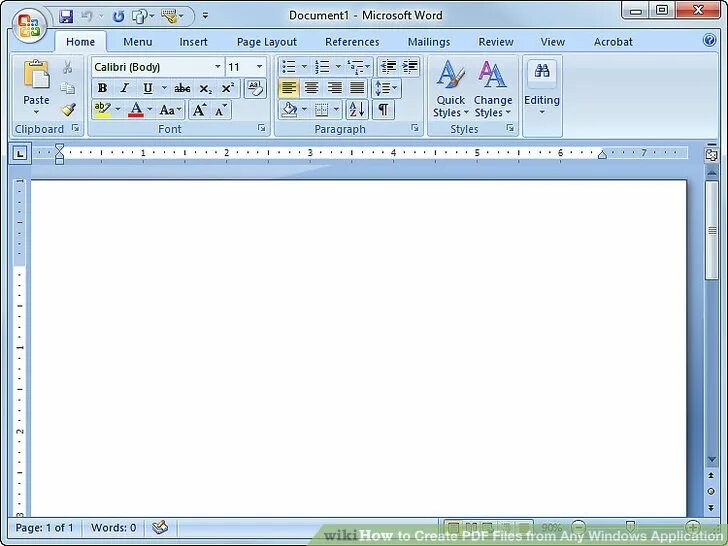Align text to the right
Screen dimensions: 728x546
tap(334, 88)
